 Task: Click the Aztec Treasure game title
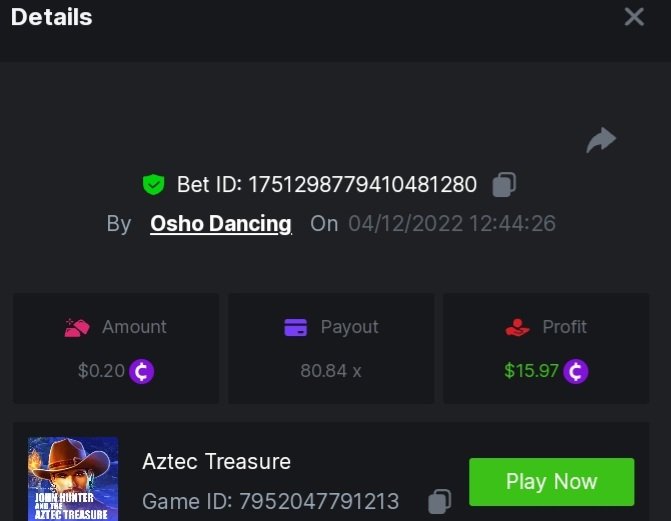pyautogui.click(x=216, y=461)
